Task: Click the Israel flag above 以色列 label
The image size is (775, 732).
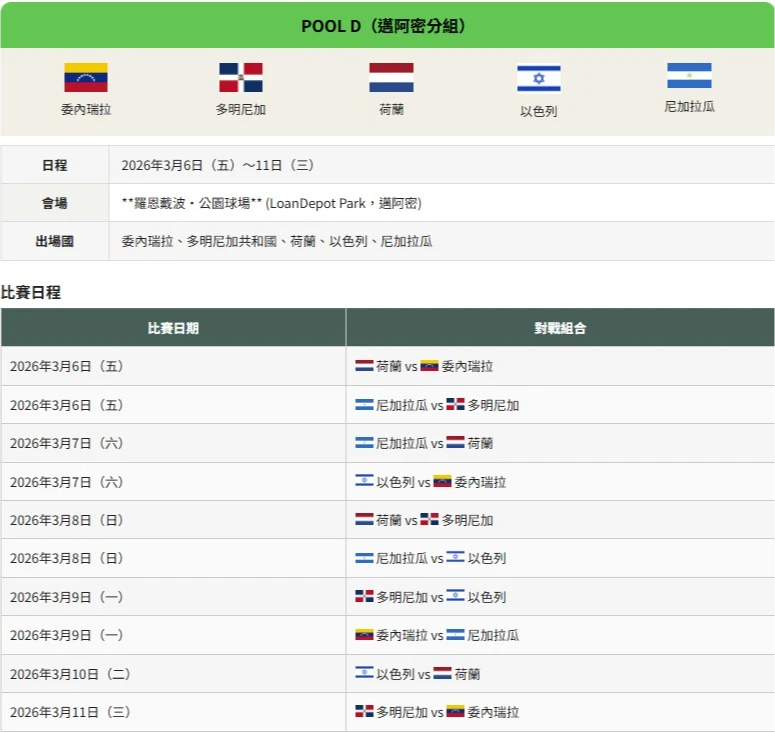Action: (538, 79)
